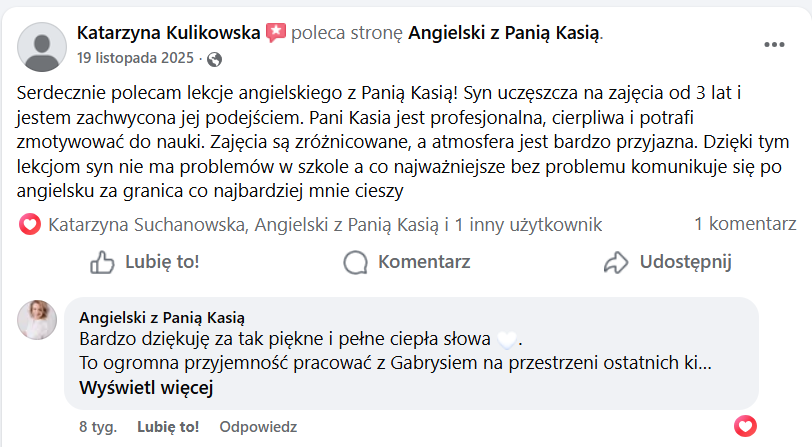Open the 19 listopada 2025 post date link
The image size is (812, 447).
(x=135, y=57)
